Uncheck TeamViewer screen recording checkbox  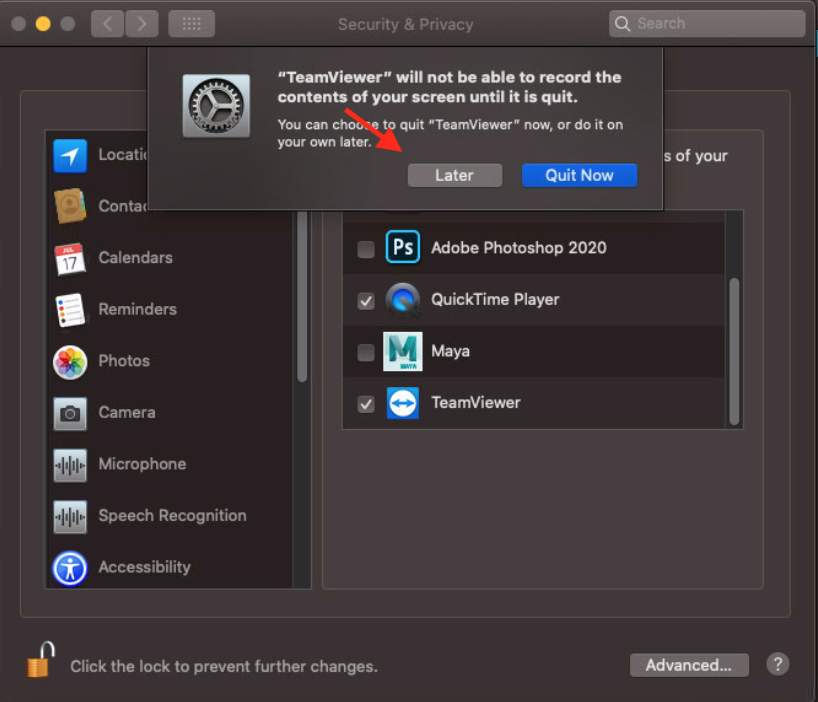(x=366, y=404)
